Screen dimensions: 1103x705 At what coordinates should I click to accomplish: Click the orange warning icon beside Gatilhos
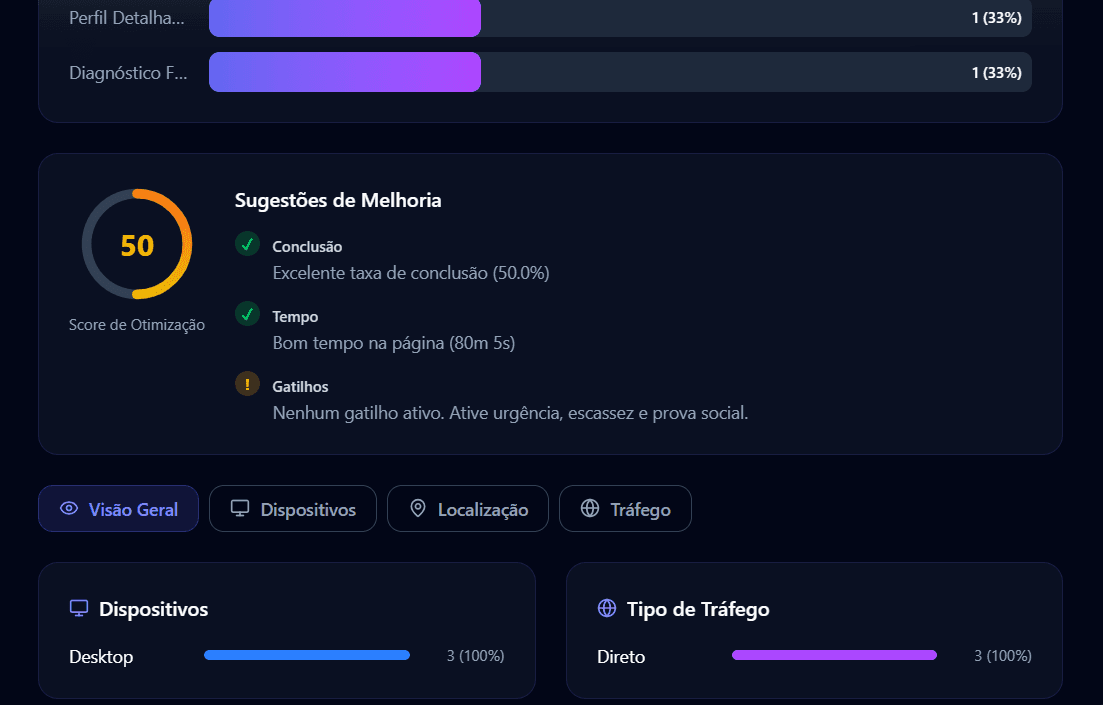[247, 383]
